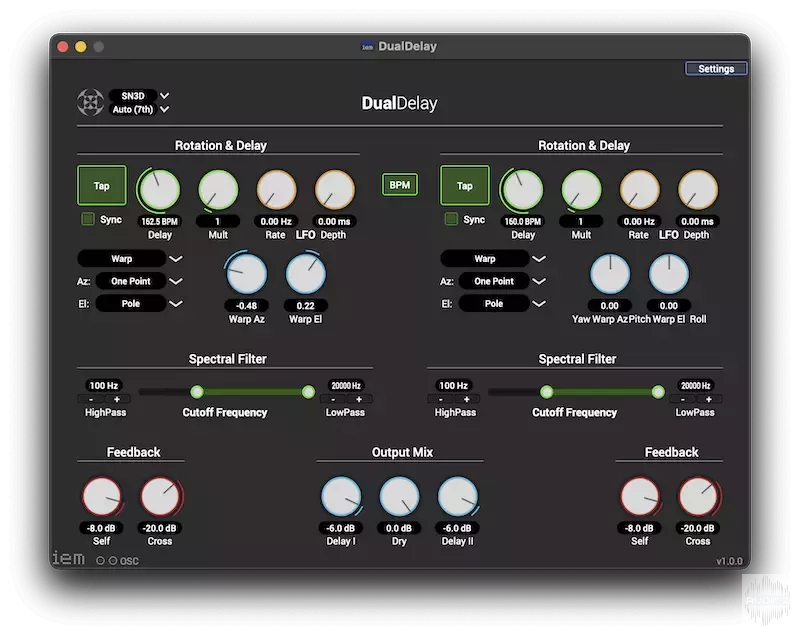Decrease right HighPass with minus button
The width and height of the screenshot is (800, 635).
(x=441, y=399)
